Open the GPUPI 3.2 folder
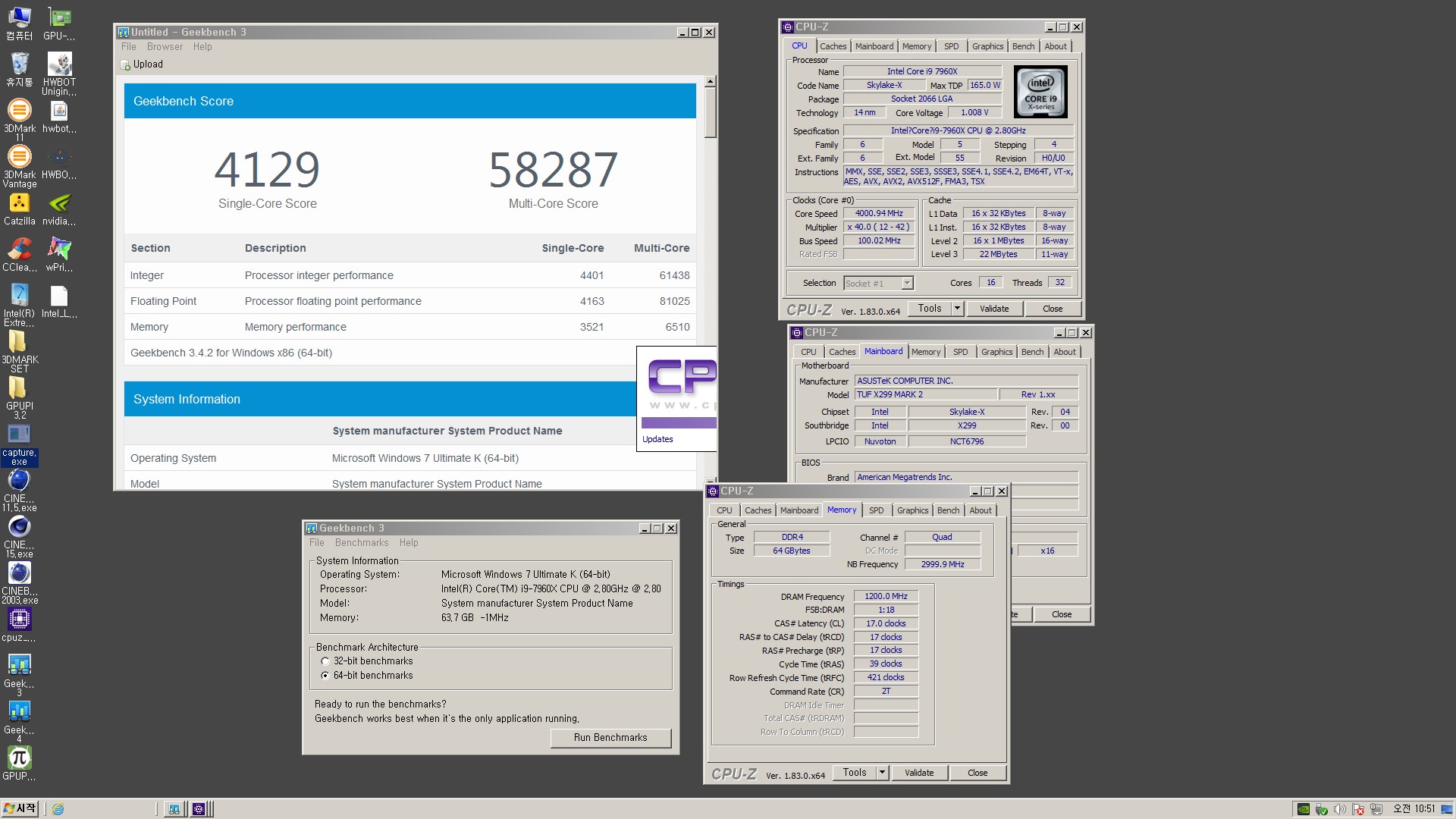Screen dimensions: 1456x819 pos(19,397)
